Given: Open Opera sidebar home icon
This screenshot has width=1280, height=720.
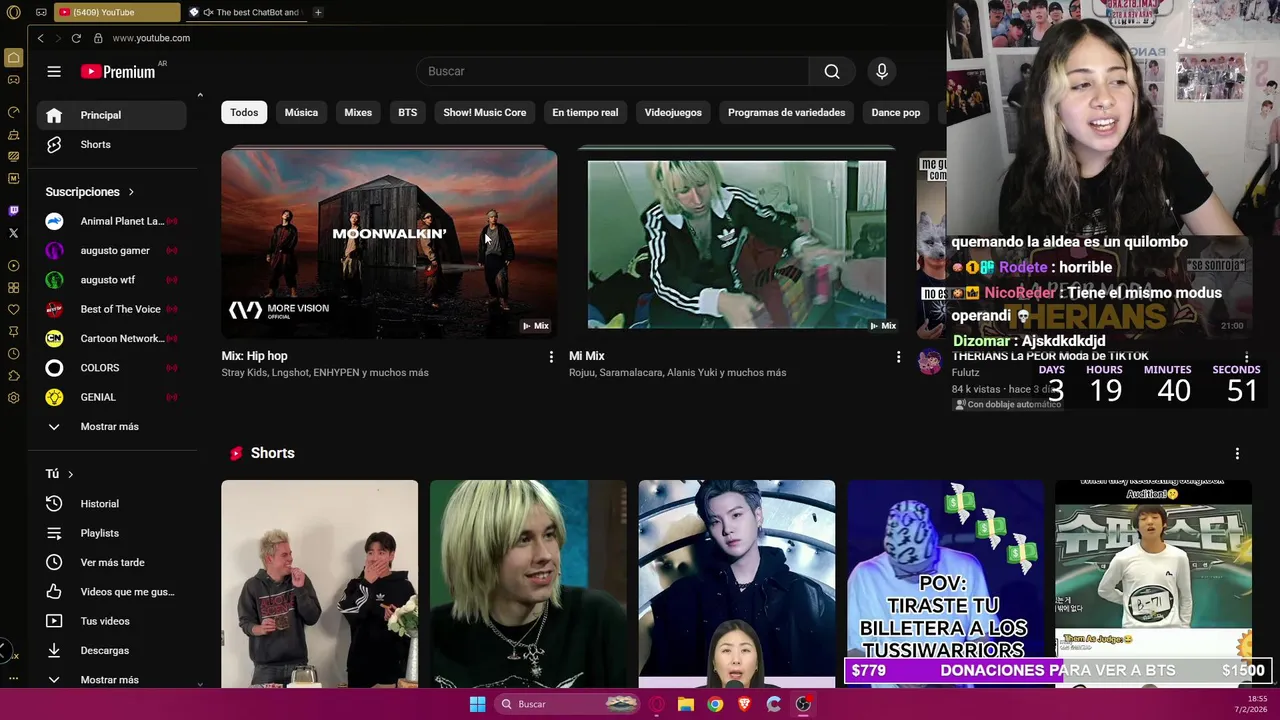Looking at the screenshot, I should click(x=13, y=58).
